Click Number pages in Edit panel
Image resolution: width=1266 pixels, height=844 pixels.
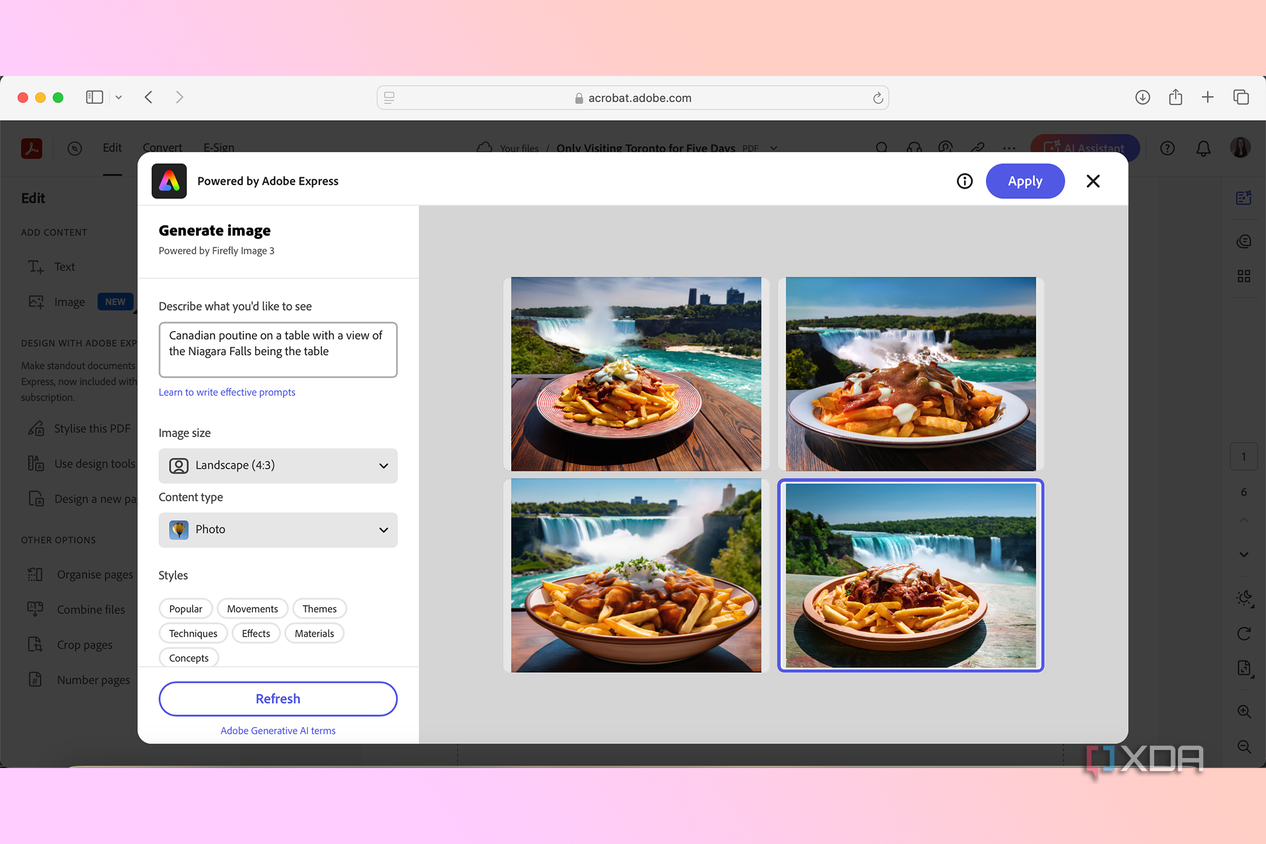[x=79, y=680]
